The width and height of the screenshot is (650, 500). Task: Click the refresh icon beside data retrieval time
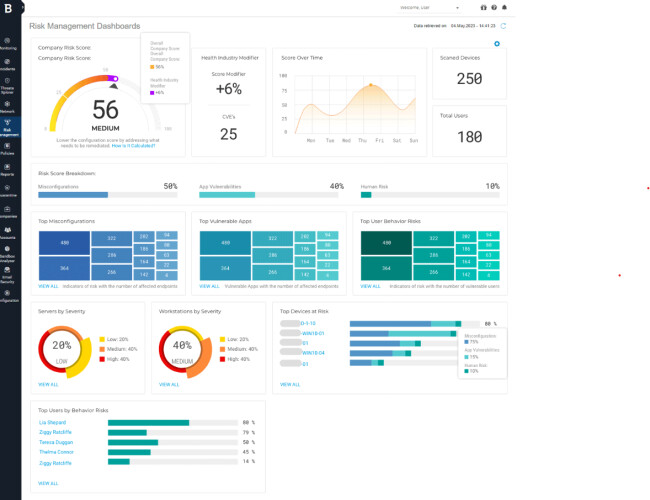pos(503,26)
